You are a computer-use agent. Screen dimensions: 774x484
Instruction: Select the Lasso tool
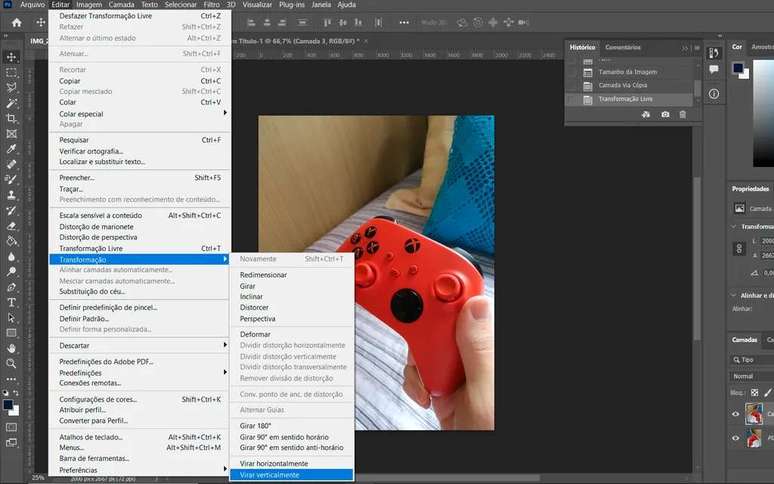(11, 88)
